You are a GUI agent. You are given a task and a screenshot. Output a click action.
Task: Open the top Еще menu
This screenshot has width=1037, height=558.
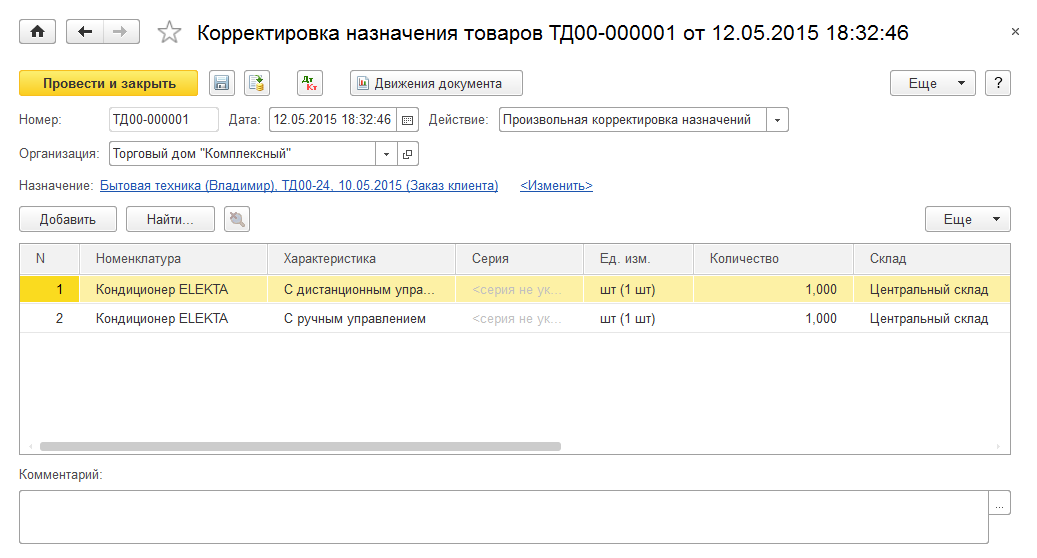(932, 83)
